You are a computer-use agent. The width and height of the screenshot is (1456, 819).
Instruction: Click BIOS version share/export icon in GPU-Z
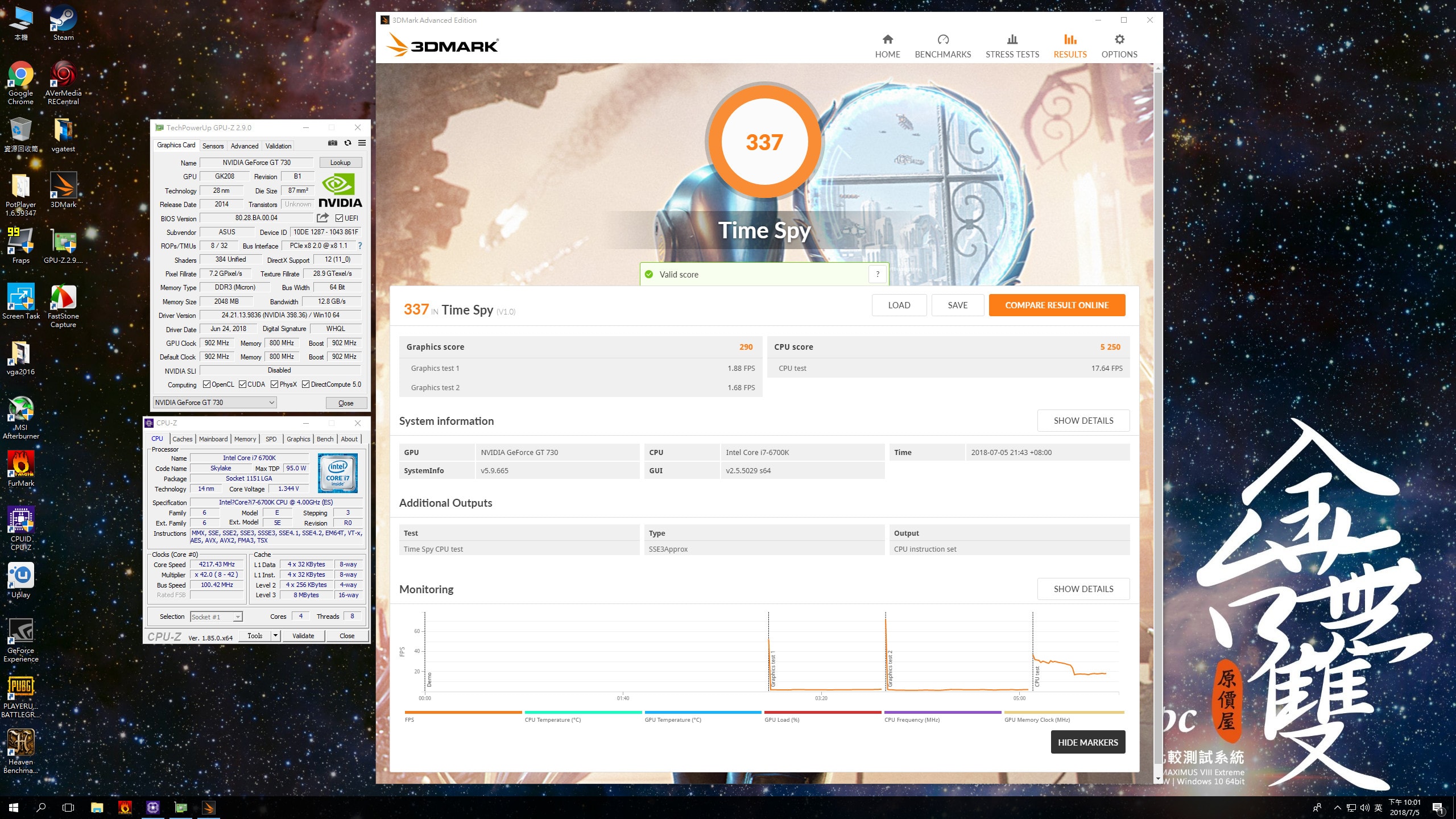(322, 218)
